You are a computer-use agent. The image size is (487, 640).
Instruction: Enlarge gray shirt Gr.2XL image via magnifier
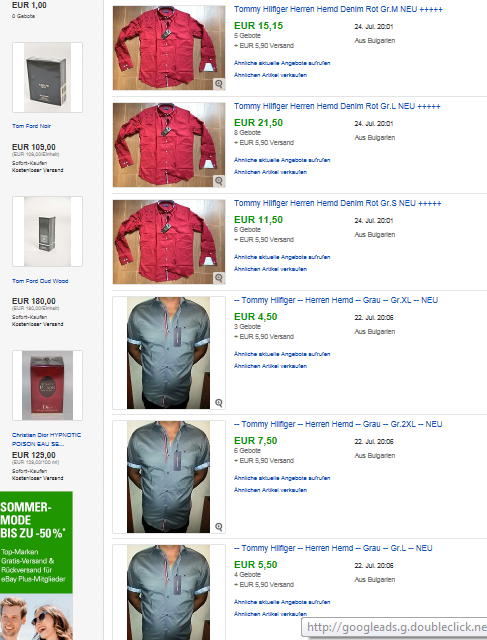(219, 527)
